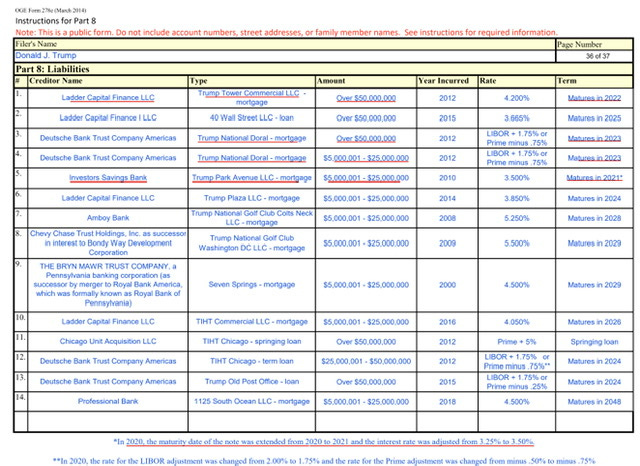Select 1125 South Ocean LLC mortgage cell
Screen dimensions: 640x466
(252, 401)
